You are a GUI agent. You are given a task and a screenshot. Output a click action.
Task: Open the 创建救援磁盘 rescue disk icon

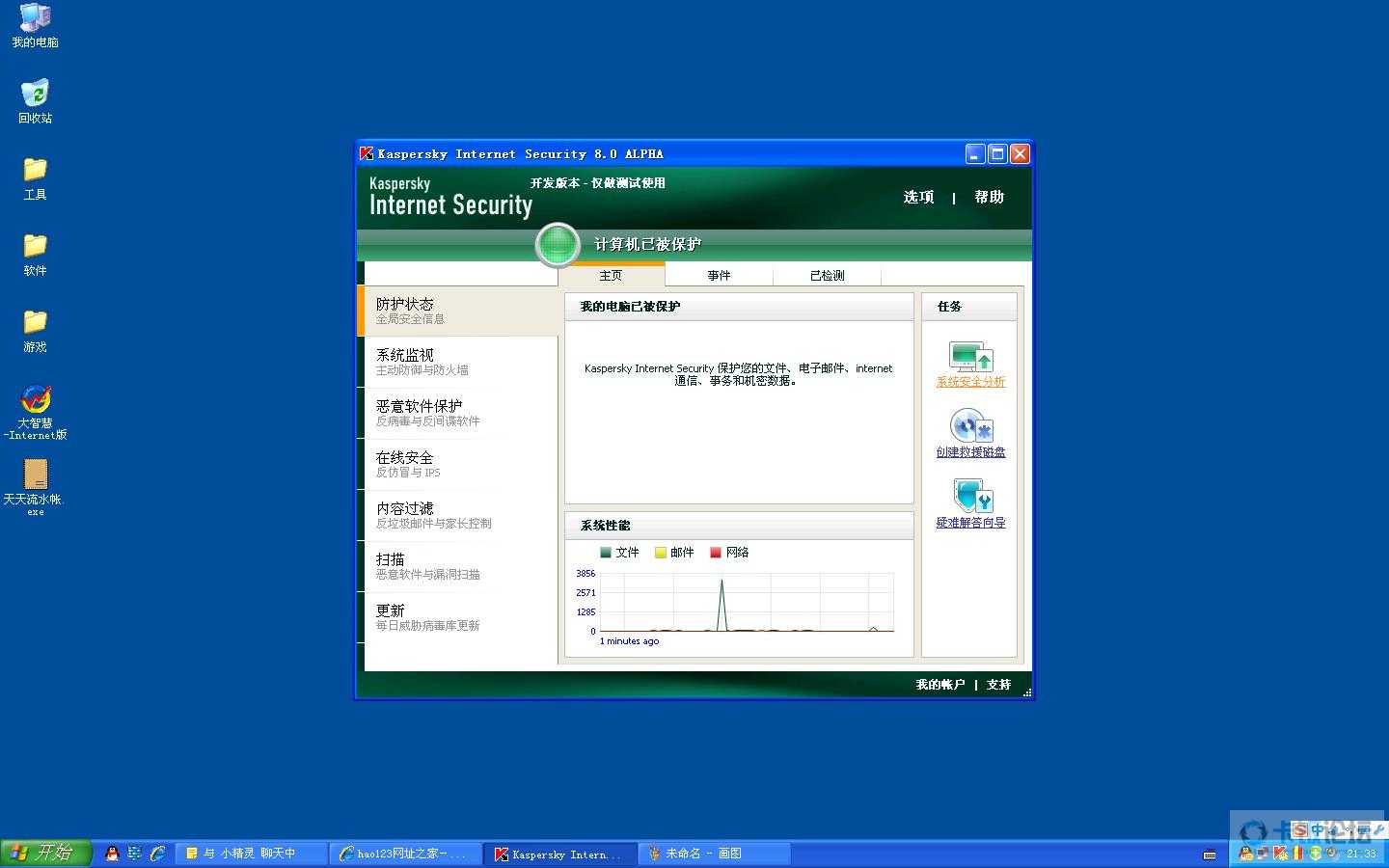(x=970, y=426)
